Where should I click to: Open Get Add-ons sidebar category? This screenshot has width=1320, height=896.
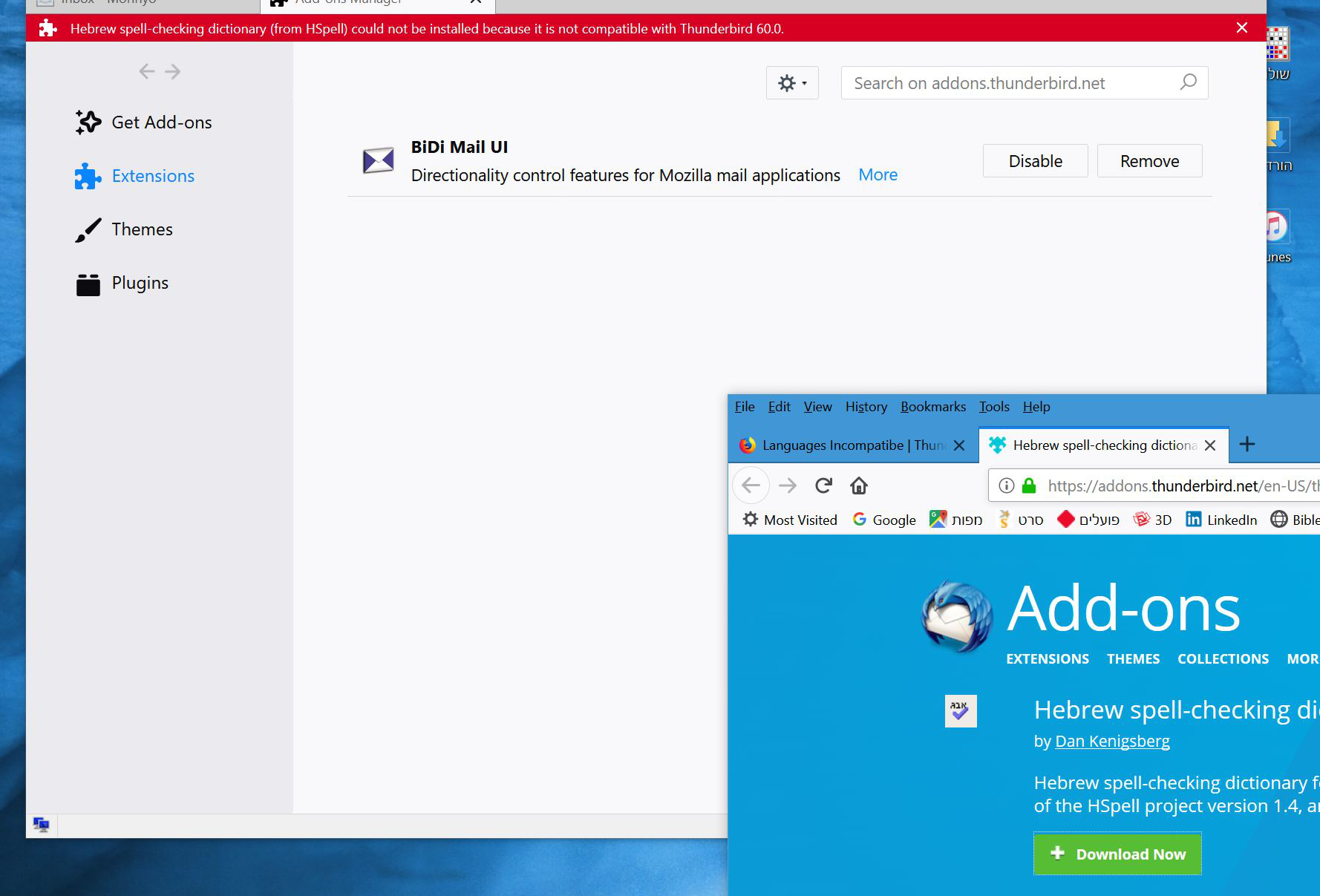(x=143, y=122)
